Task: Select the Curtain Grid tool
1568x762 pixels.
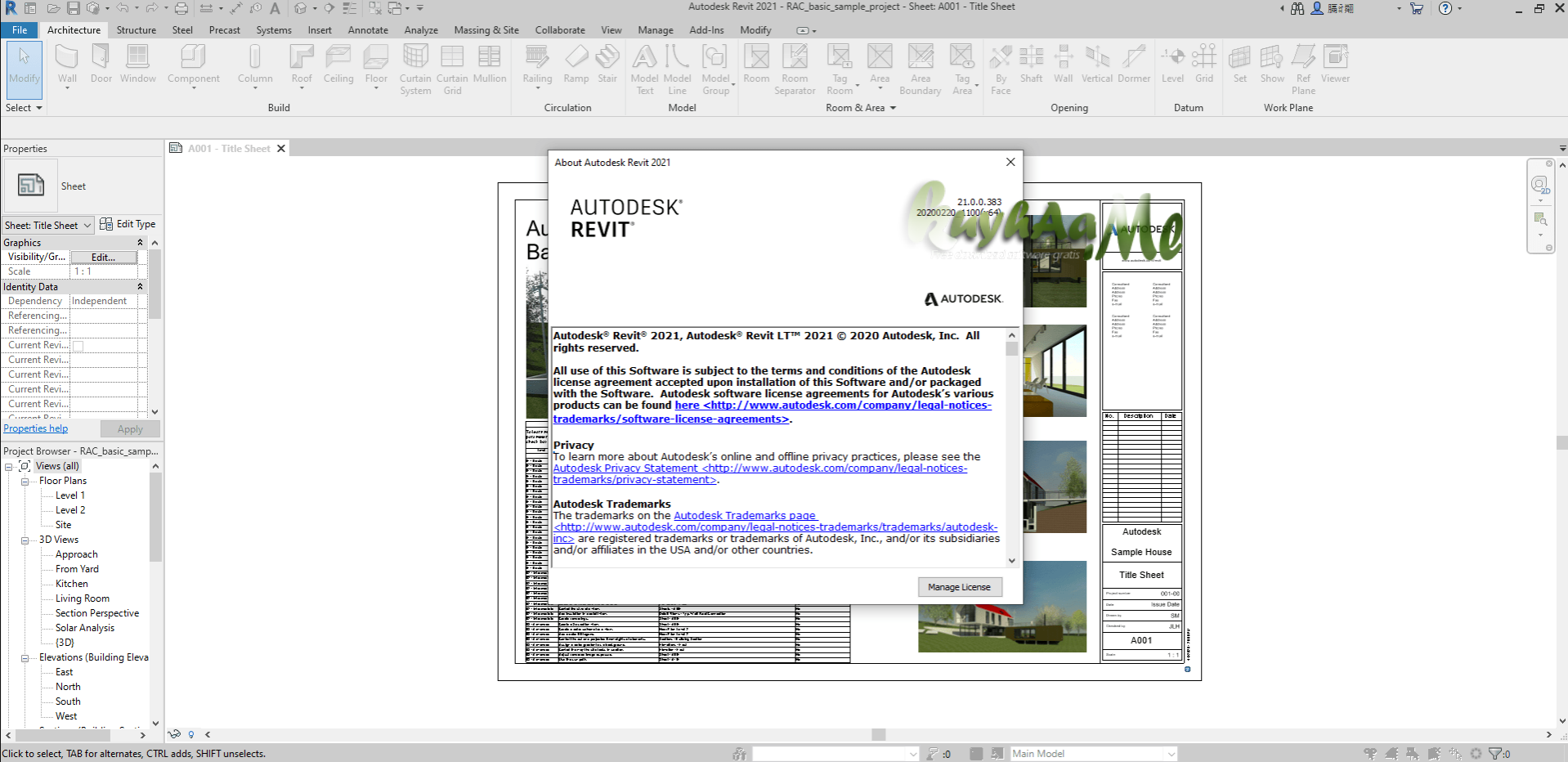Action: [452, 69]
